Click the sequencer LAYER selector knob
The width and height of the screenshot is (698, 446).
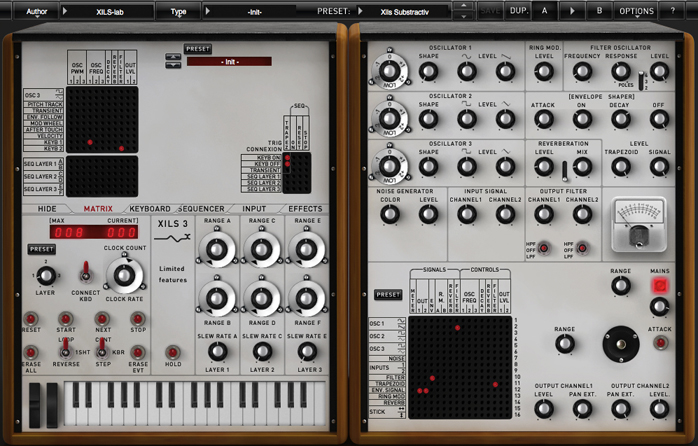[46, 276]
